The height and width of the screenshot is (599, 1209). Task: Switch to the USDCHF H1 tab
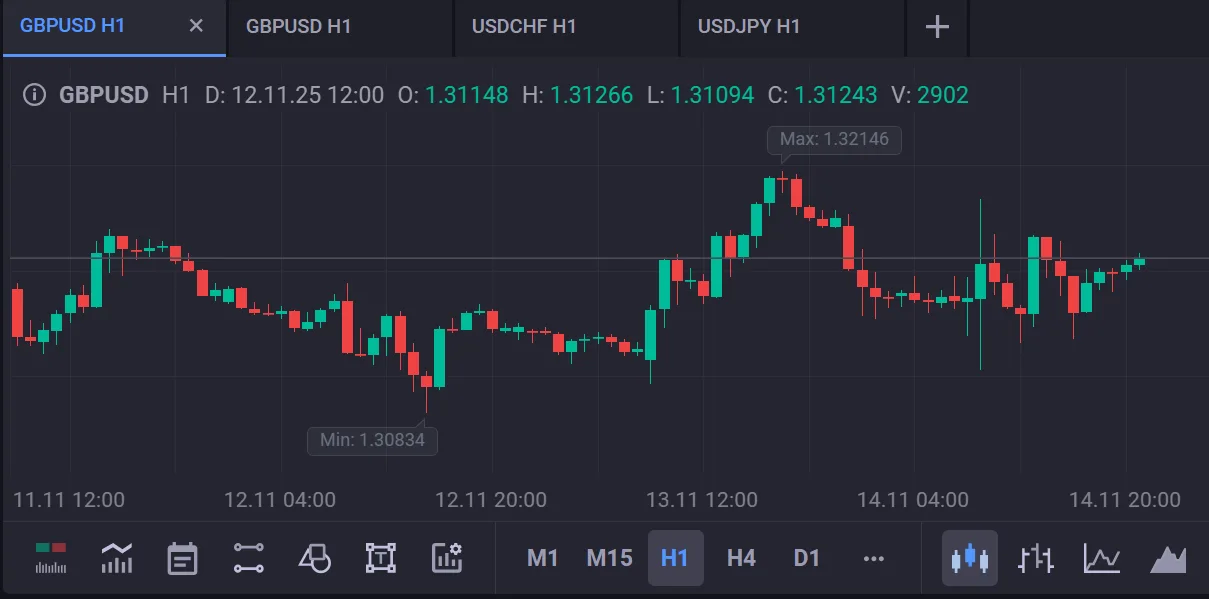pos(524,27)
